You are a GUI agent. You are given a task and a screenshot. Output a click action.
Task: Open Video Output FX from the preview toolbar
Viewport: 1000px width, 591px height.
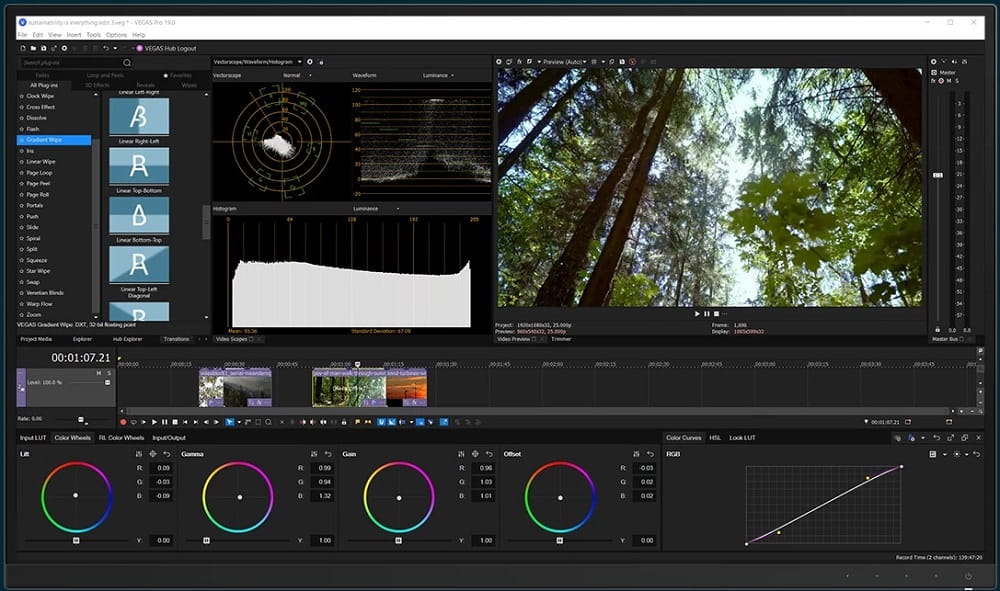517,62
